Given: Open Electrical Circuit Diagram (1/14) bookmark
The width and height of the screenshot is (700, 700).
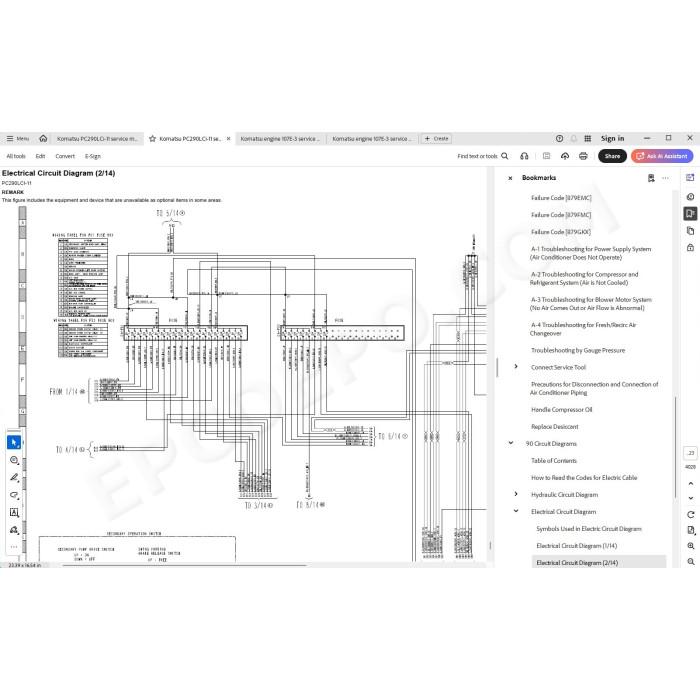Looking at the screenshot, I should tap(576, 546).
